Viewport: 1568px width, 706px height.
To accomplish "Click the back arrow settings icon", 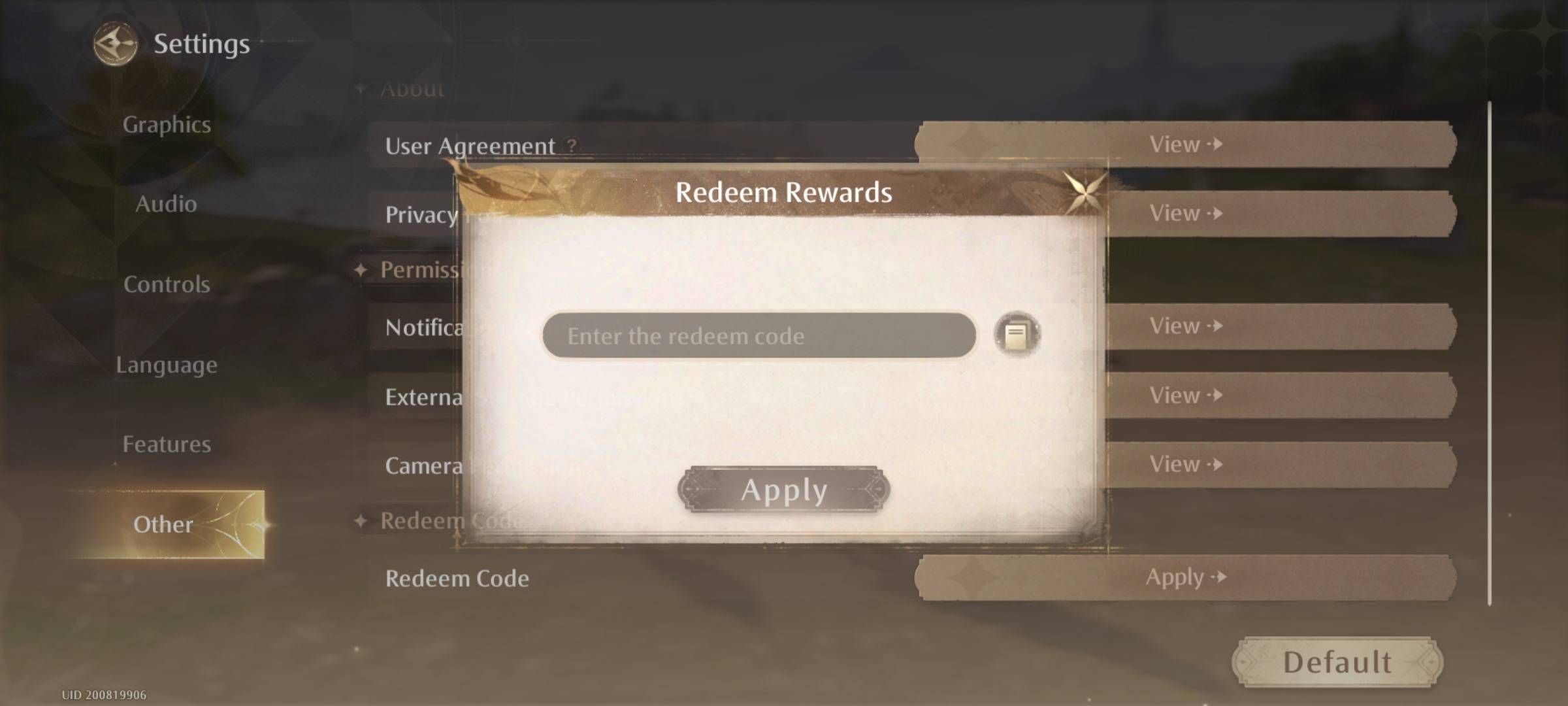I will coord(112,43).
